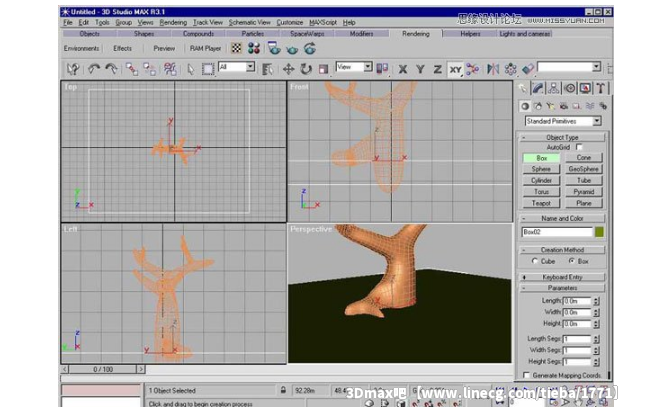Open the checkered Material Editor icon
658x412 pixels.
(x=237, y=48)
